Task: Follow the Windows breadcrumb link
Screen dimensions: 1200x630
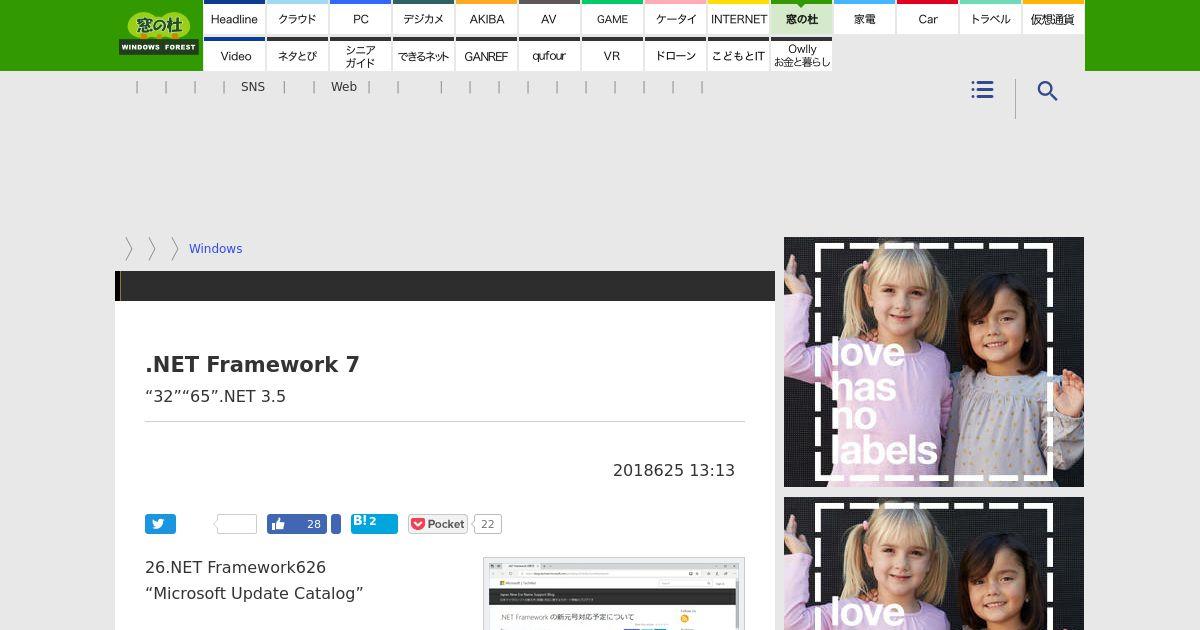Action: click(x=215, y=249)
